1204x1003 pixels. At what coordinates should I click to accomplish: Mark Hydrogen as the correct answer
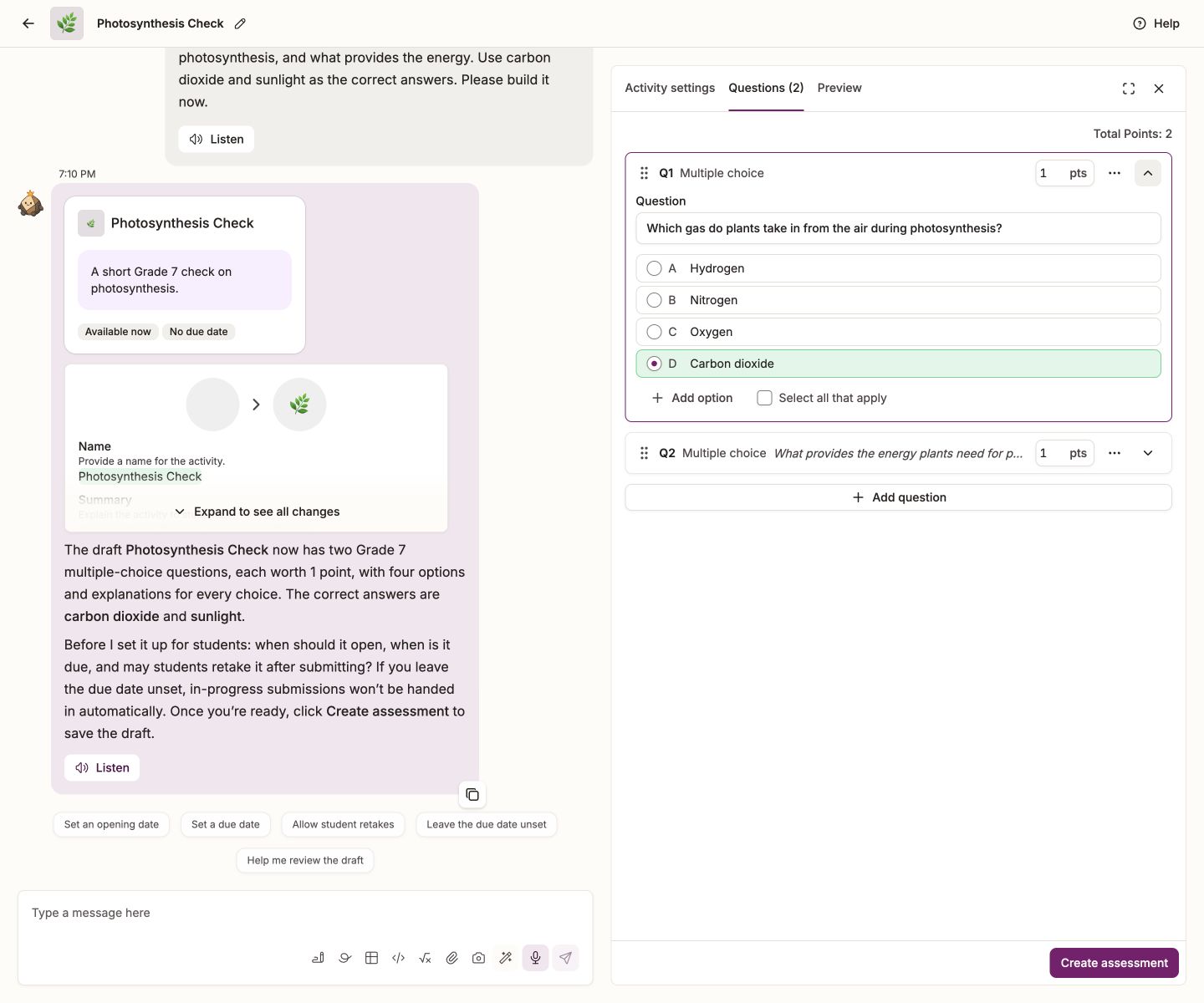(654, 268)
